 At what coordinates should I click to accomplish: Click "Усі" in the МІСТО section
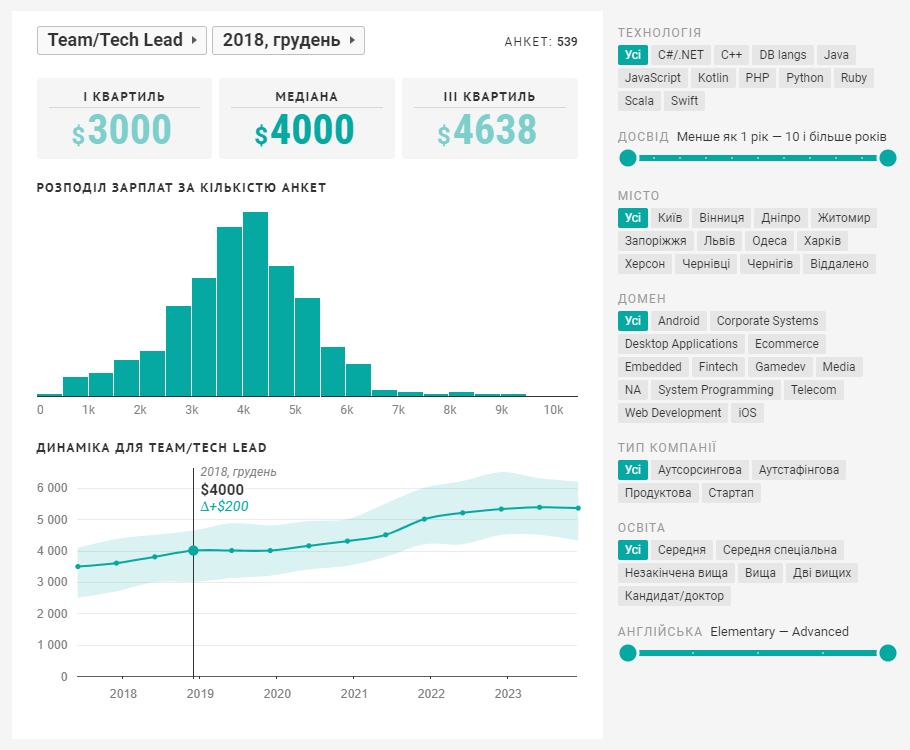tap(632, 217)
